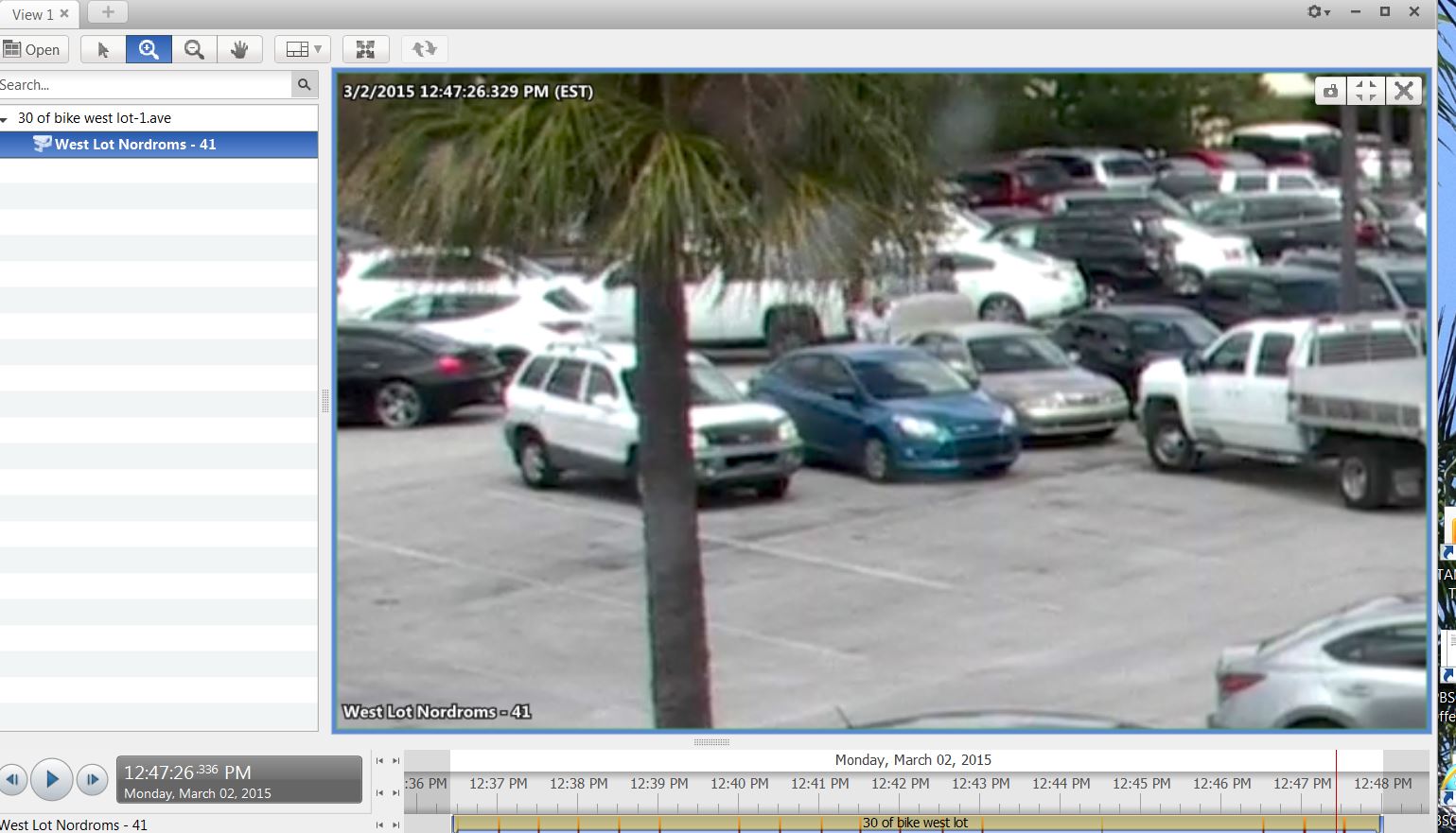Screen dimensions: 1456x833
Task: Select the zoom out magnifier tool
Action: pyautogui.click(x=194, y=50)
